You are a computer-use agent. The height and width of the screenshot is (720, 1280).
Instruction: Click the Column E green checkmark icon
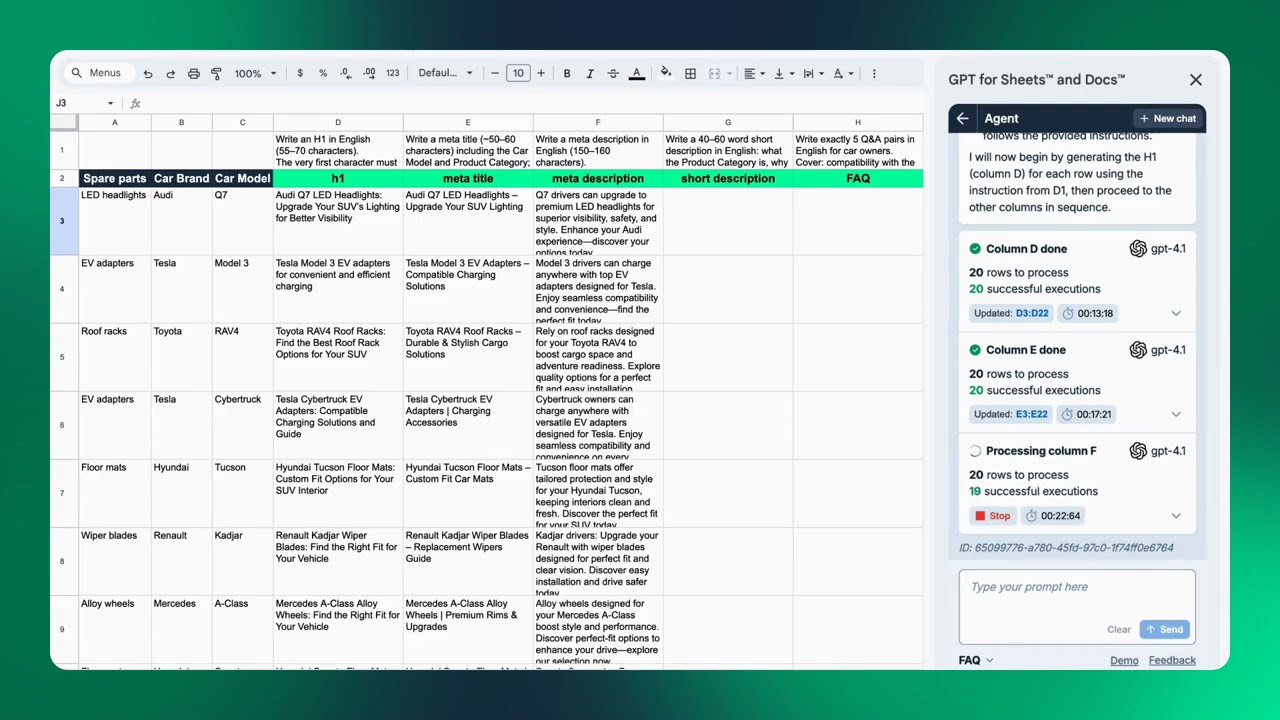[975, 350]
